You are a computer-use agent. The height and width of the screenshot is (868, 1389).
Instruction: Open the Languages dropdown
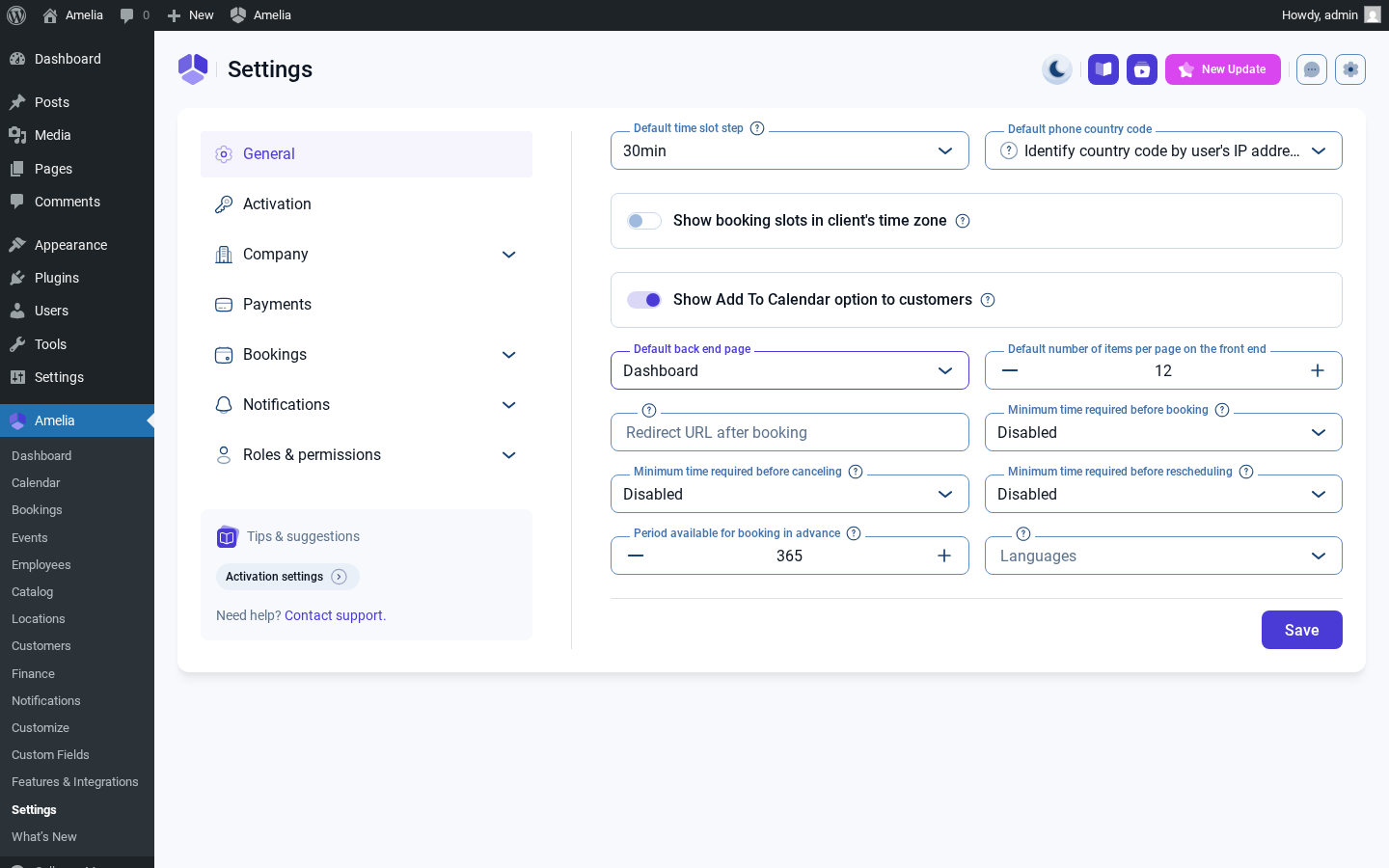[x=1163, y=556]
